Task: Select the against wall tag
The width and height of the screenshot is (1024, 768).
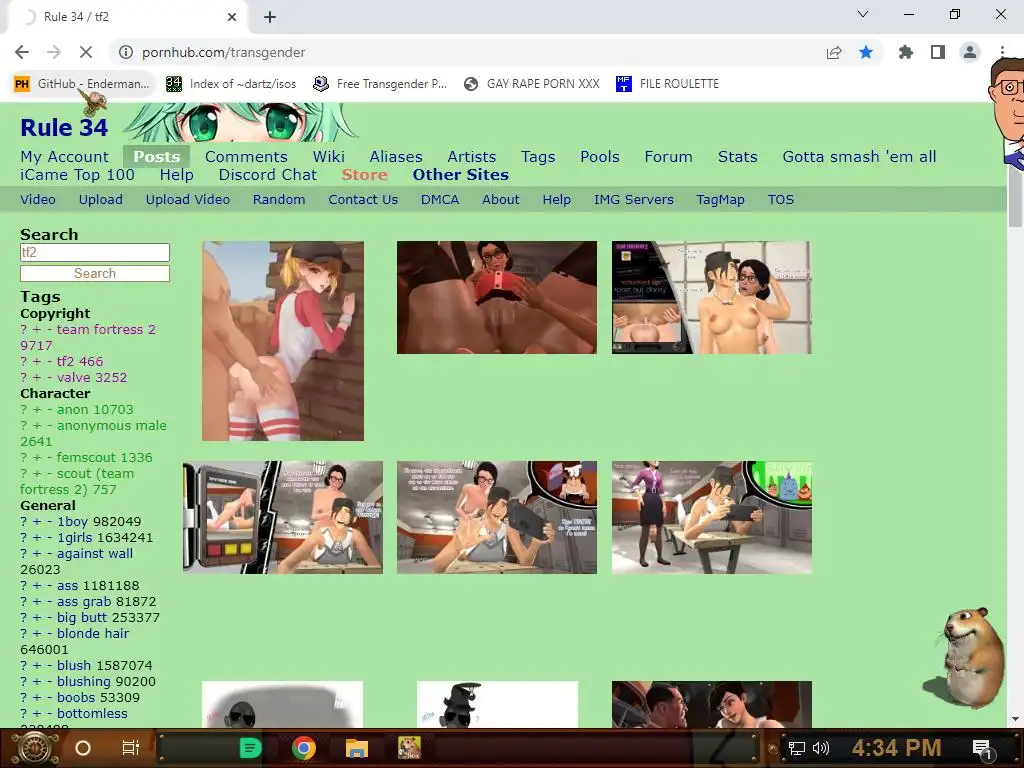Action: click(x=95, y=554)
